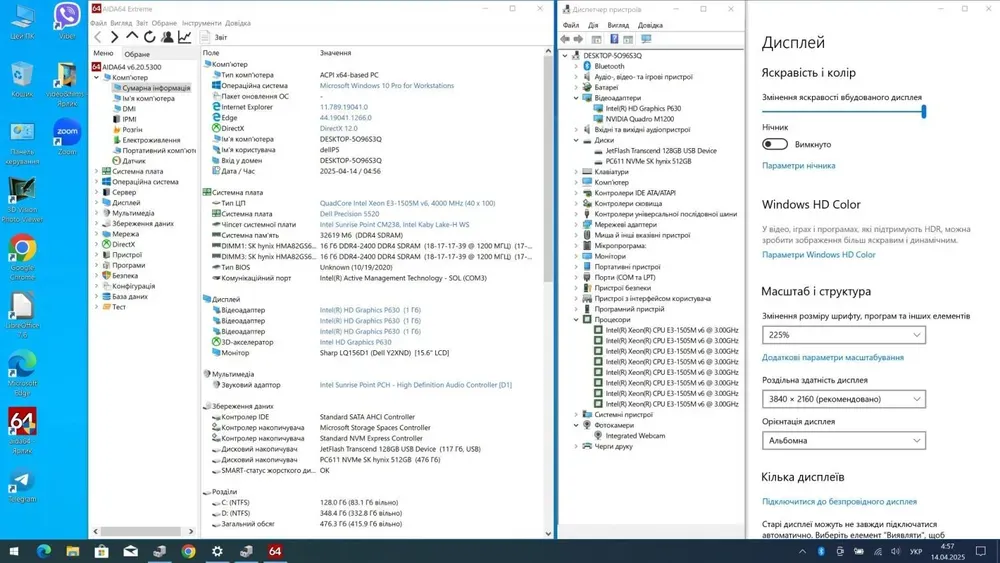1000x563 pixels.
Task: Click the scan hardware monitor icon in Device Manager
Action: (x=645, y=39)
